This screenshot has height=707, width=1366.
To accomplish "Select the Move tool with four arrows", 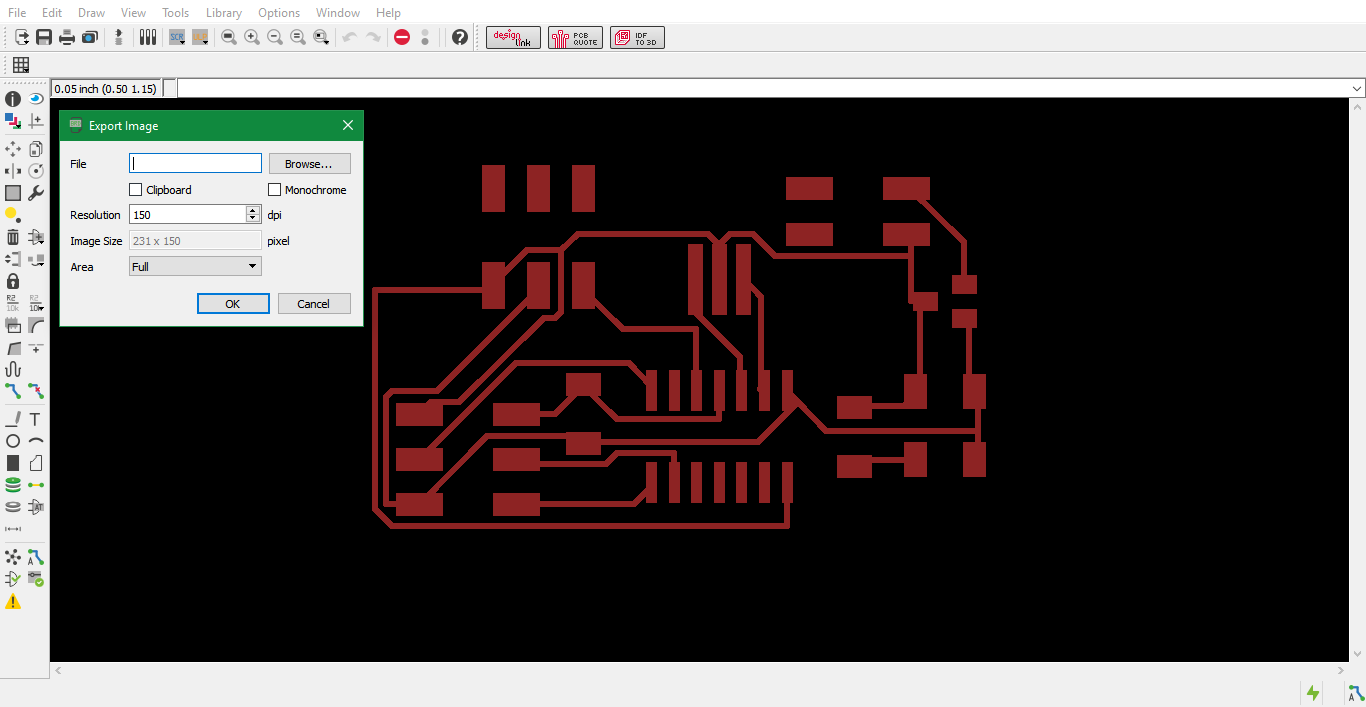I will tap(13, 149).
